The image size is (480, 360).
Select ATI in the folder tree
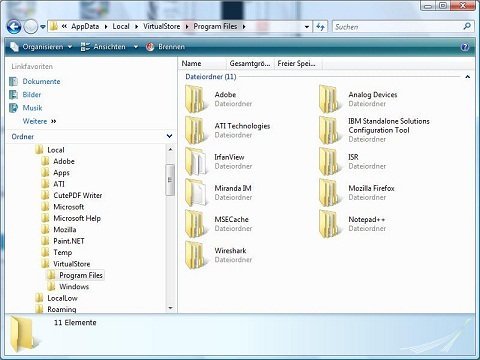pyautogui.click(x=59, y=184)
